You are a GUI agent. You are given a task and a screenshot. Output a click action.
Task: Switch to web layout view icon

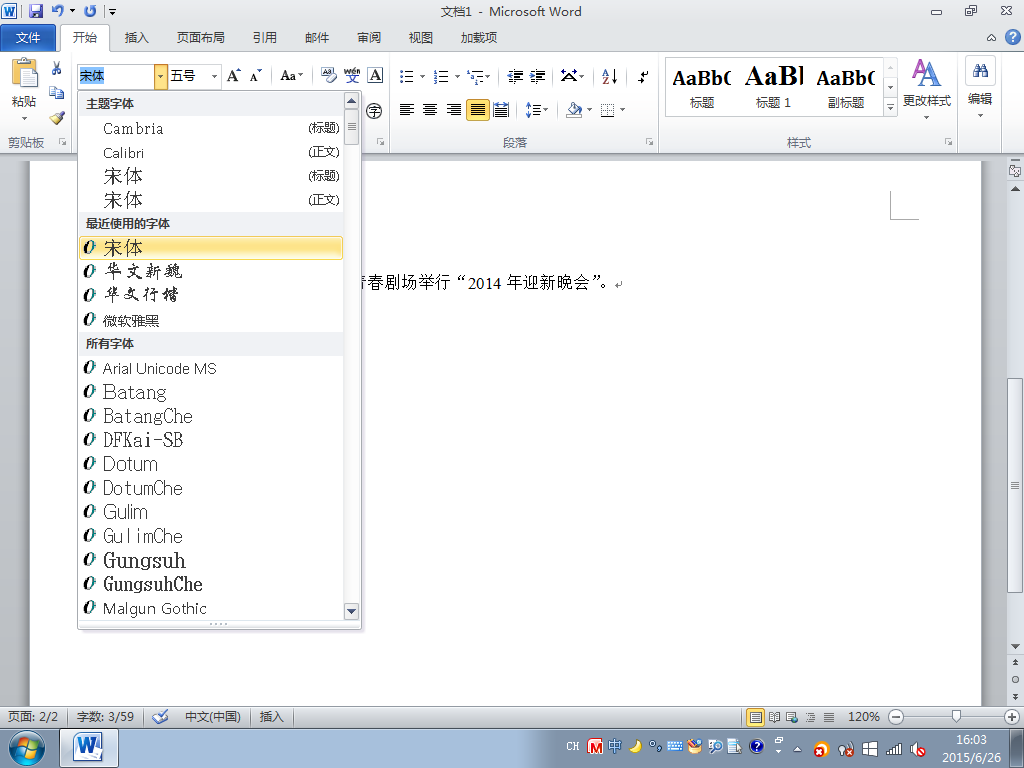(792, 717)
